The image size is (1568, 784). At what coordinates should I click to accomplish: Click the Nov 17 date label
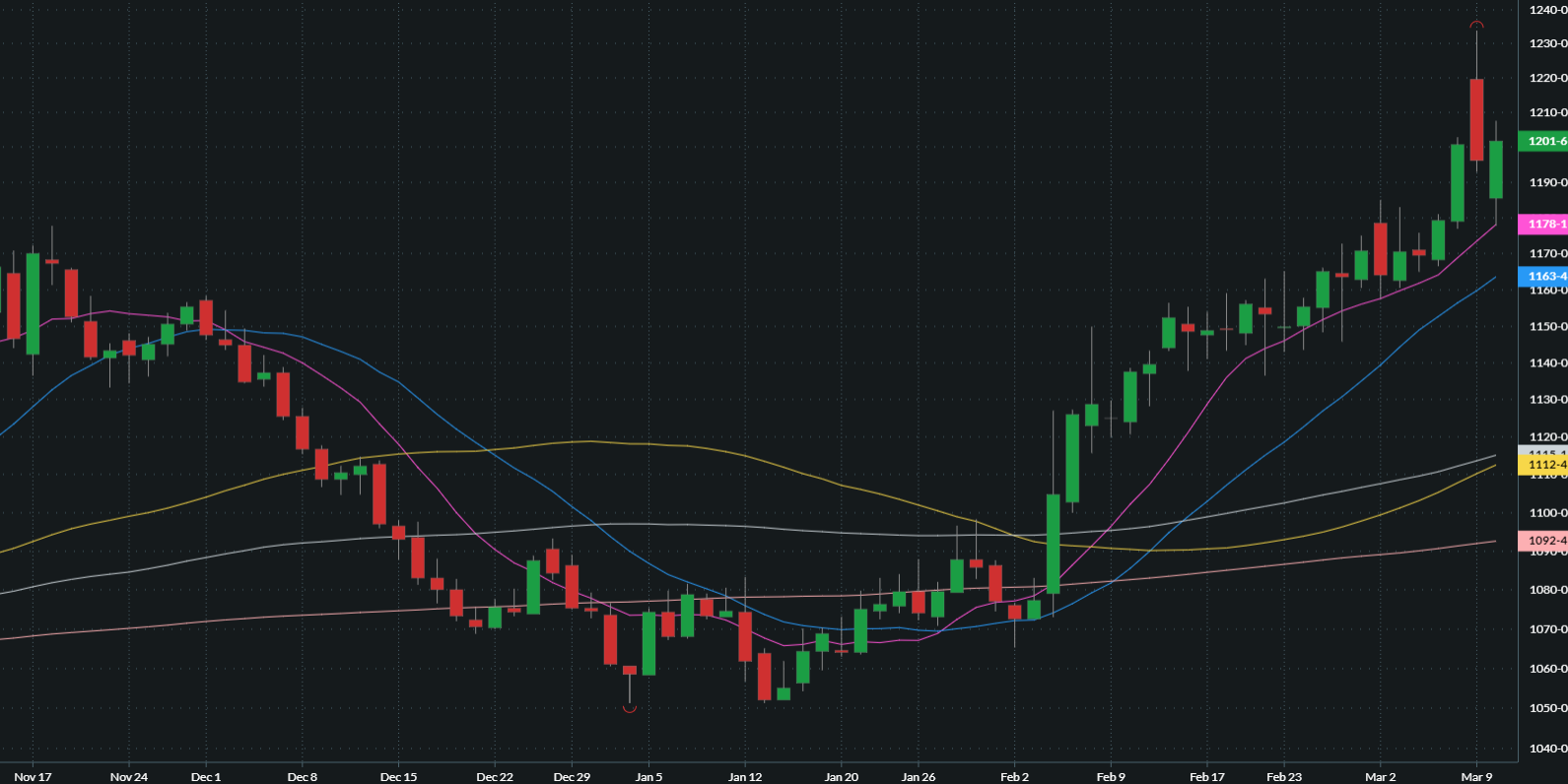pos(33,776)
